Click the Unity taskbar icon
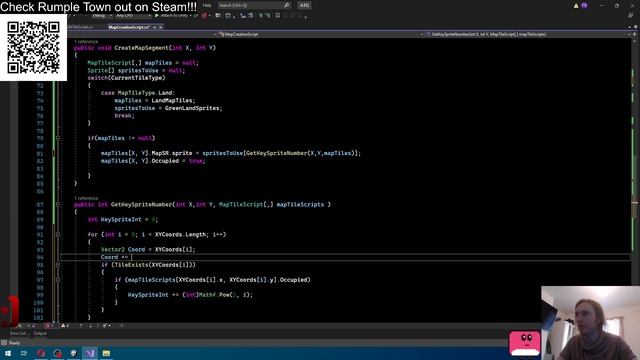640x360 pixels. (73, 353)
